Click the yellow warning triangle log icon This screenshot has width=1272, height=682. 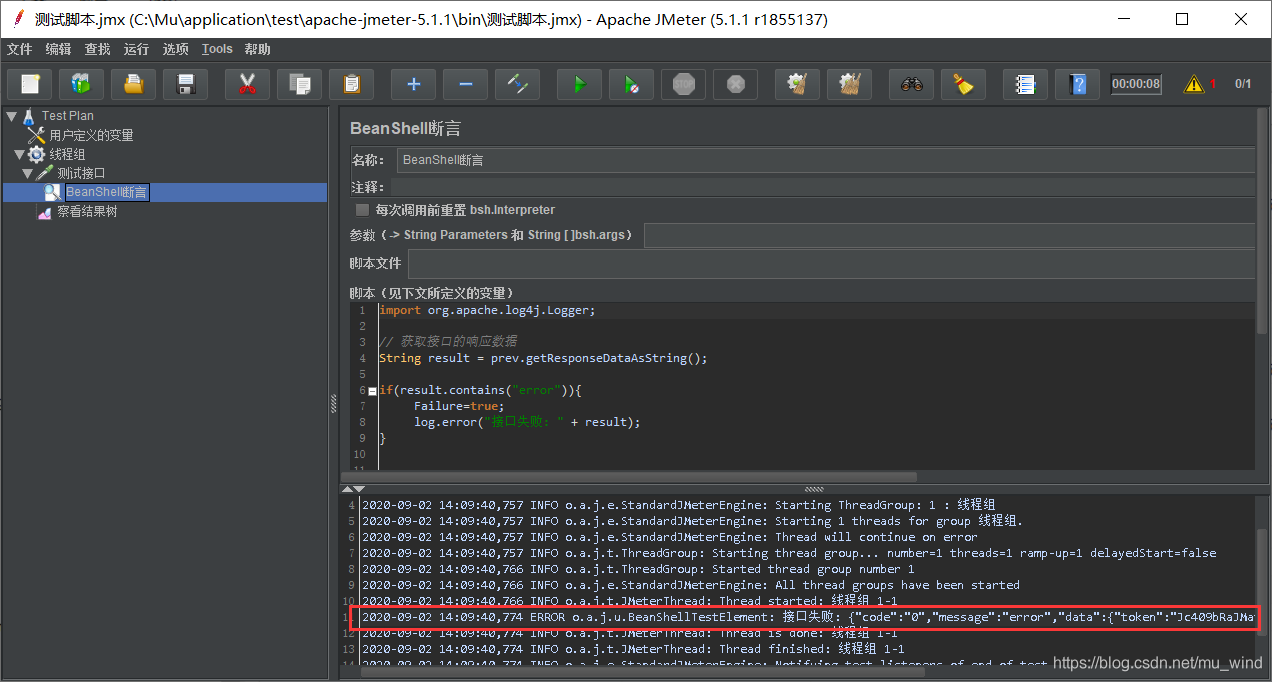tap(1194, 85)
